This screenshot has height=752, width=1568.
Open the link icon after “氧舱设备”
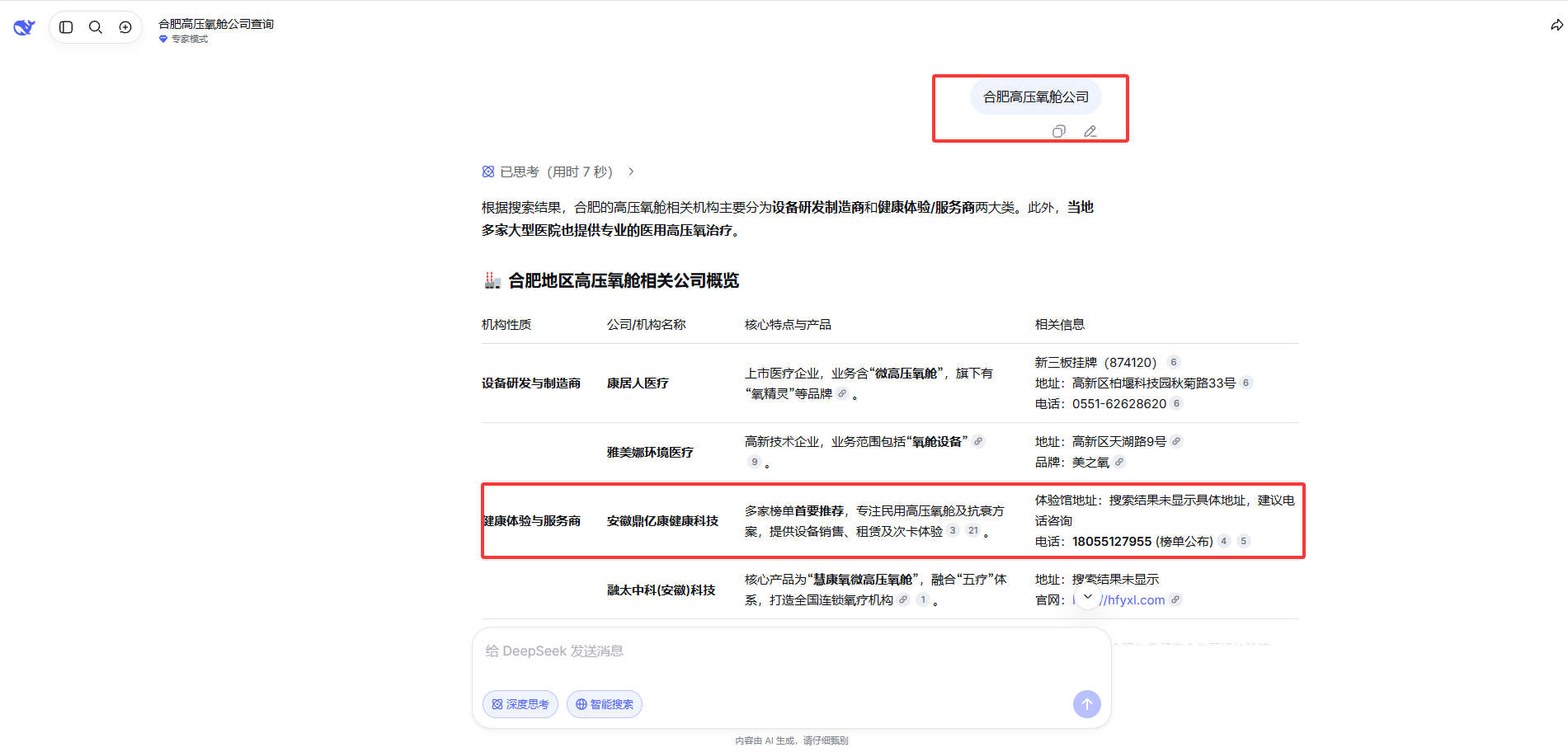[978, 441]
